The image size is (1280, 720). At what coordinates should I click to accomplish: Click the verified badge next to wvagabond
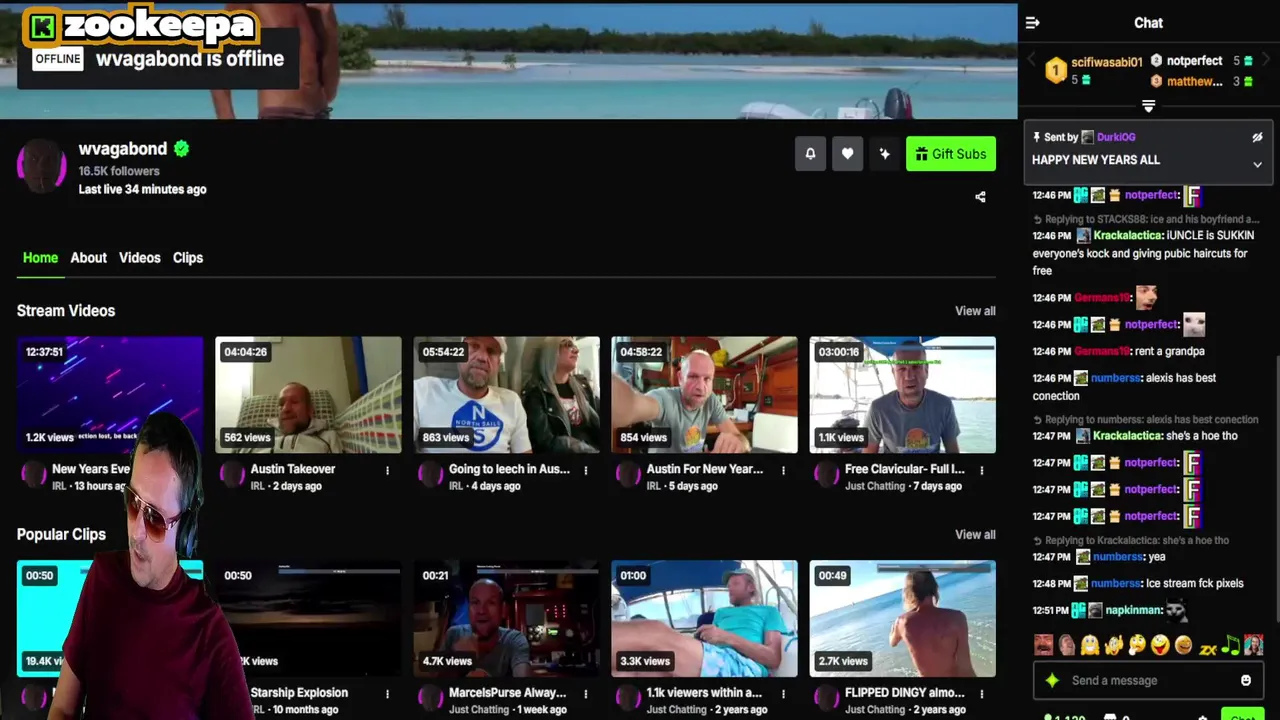(x=181, y=148)
